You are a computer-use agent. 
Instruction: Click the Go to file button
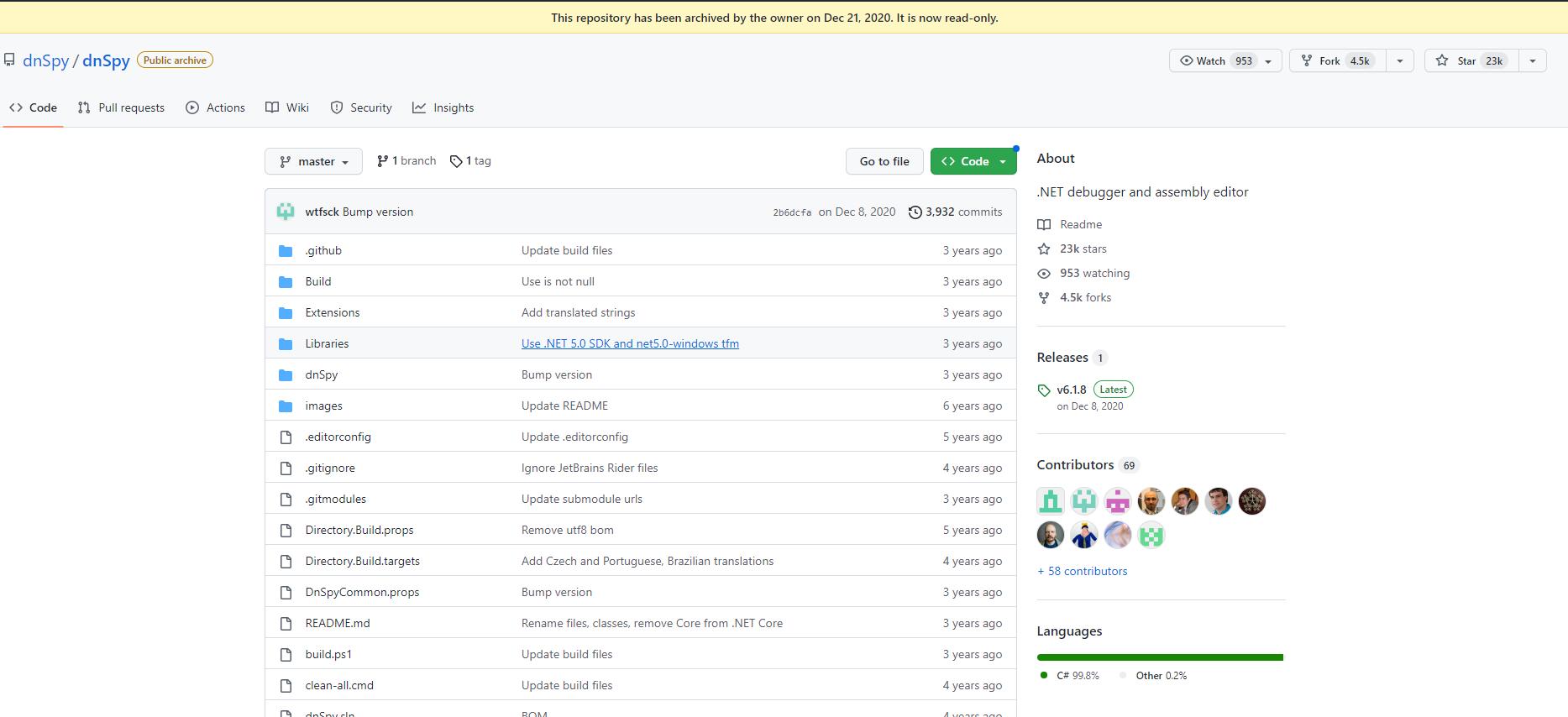tap(884, 161)
